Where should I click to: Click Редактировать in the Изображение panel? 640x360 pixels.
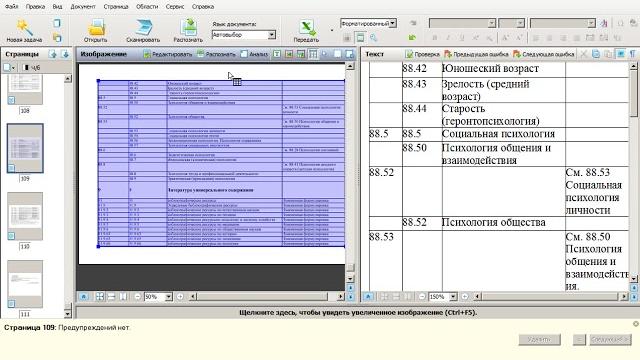pyautogui.click(x=167, y=54)
